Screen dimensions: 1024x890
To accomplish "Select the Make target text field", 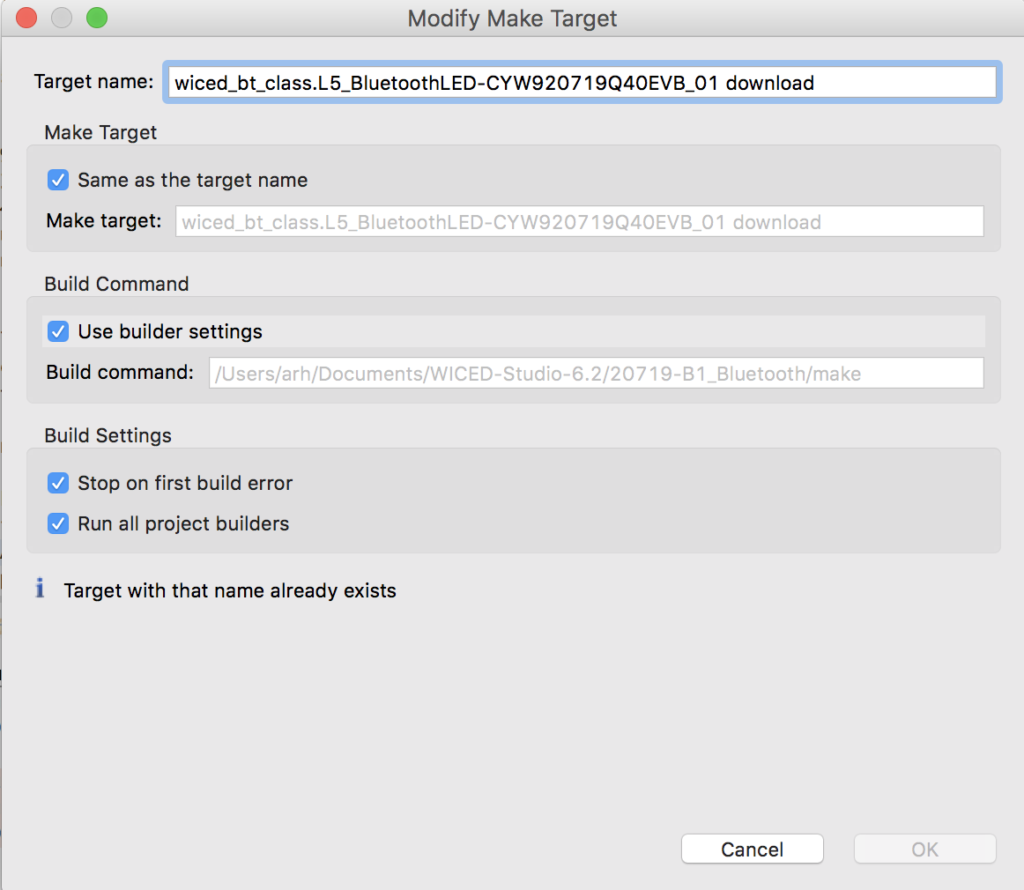I will point(579,221).
